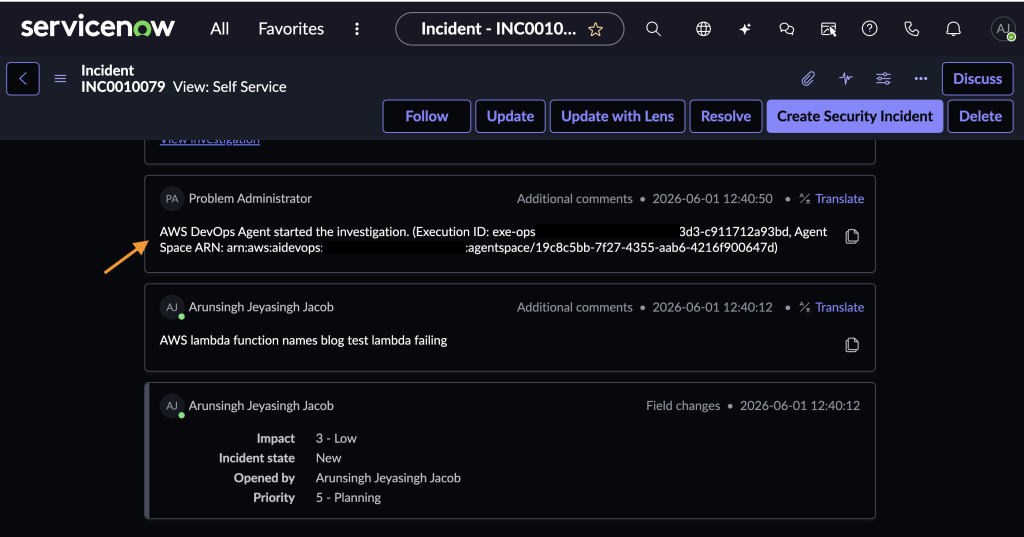1024x537 pixels.
Task: Open the global search magnifier
Action: click(653, 29)
